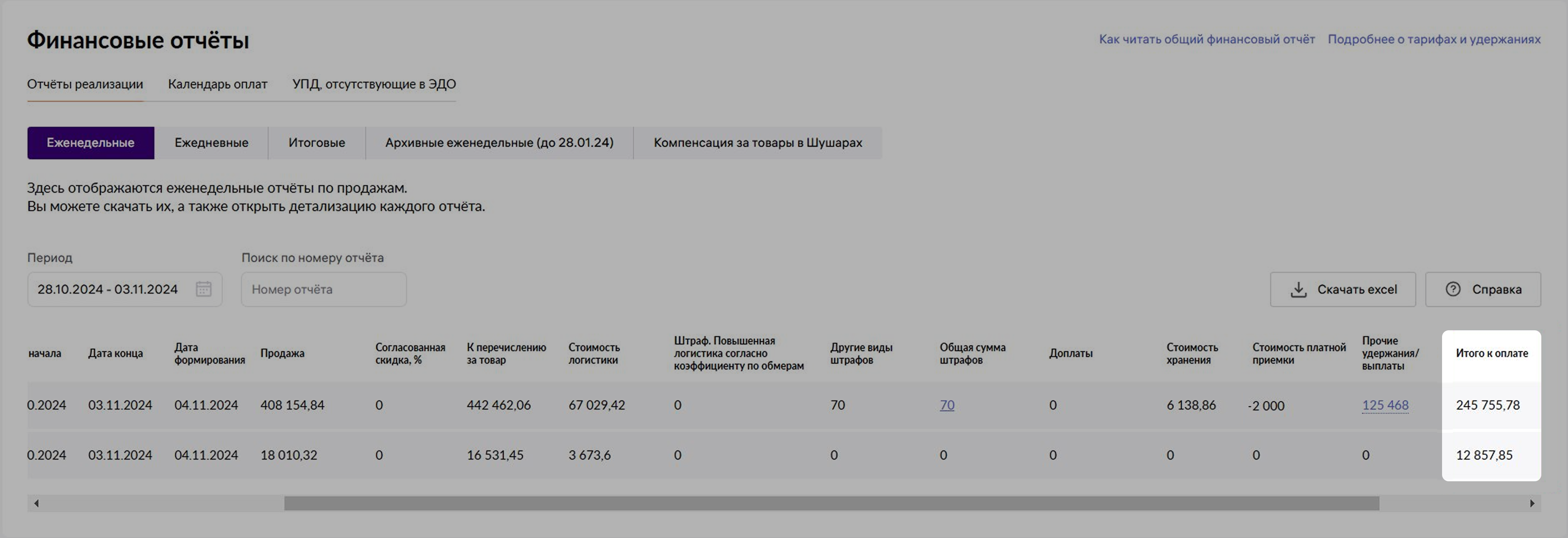This screenshot has width=1568, height=538.
Task: Click the Другие виды штрафов column header
Action: click(x=861, y=354)
